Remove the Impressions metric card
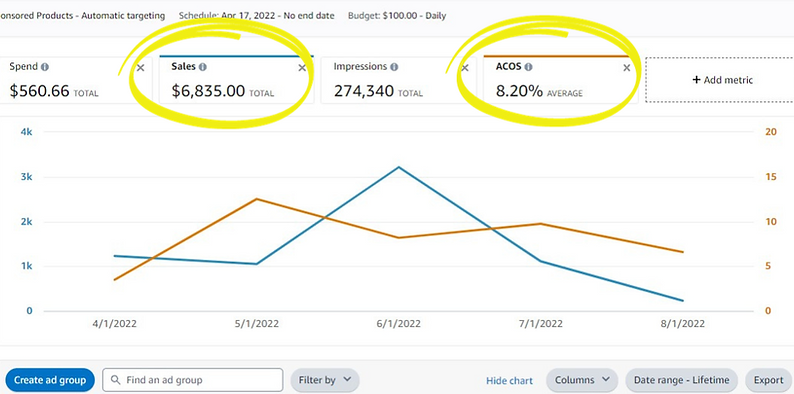 pos(464,68)
